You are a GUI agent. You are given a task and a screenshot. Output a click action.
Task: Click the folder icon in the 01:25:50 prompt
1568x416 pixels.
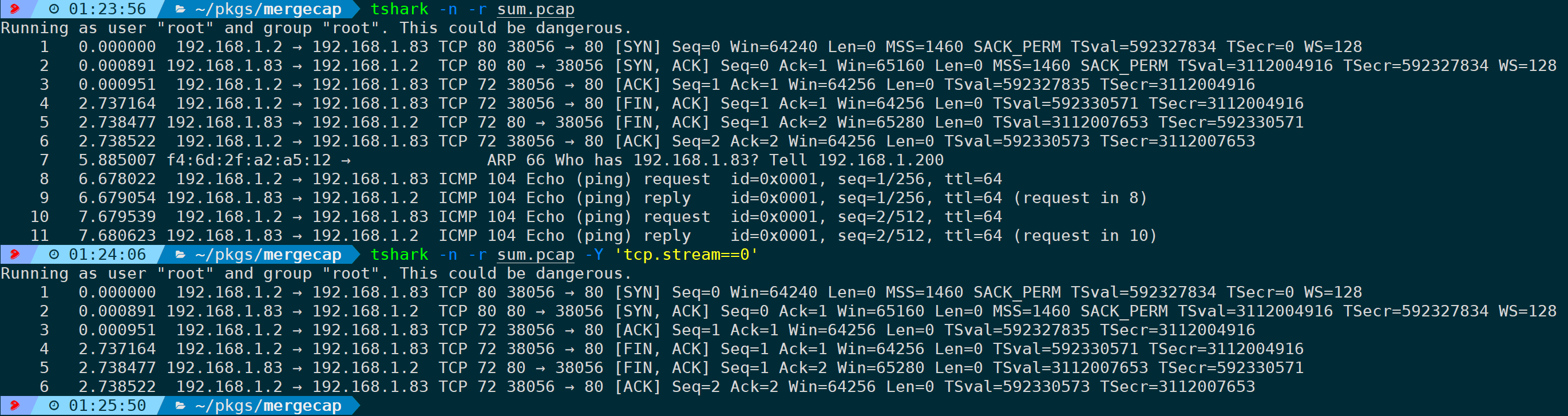[x=180, y=406]
